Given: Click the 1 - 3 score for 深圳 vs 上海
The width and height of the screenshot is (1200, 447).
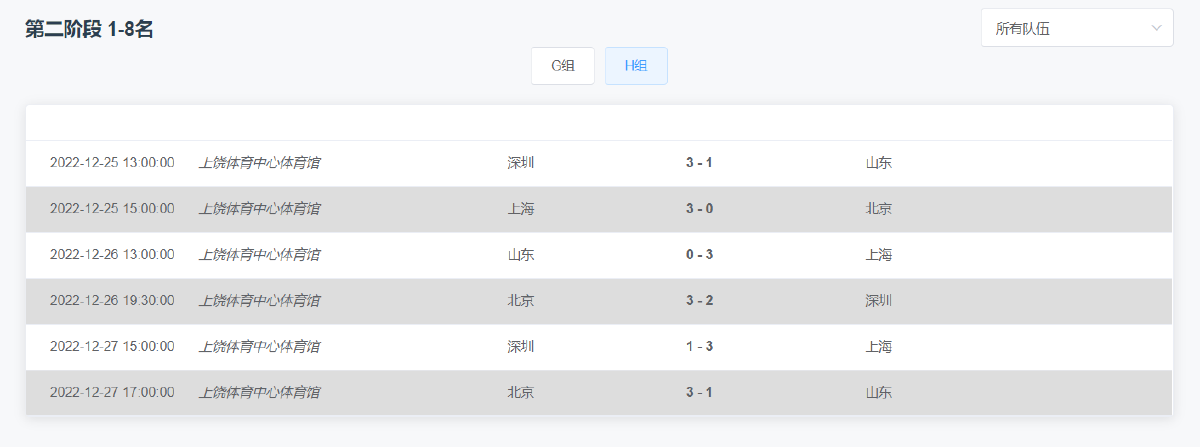Looking at the screenshot, I should 699,347.
